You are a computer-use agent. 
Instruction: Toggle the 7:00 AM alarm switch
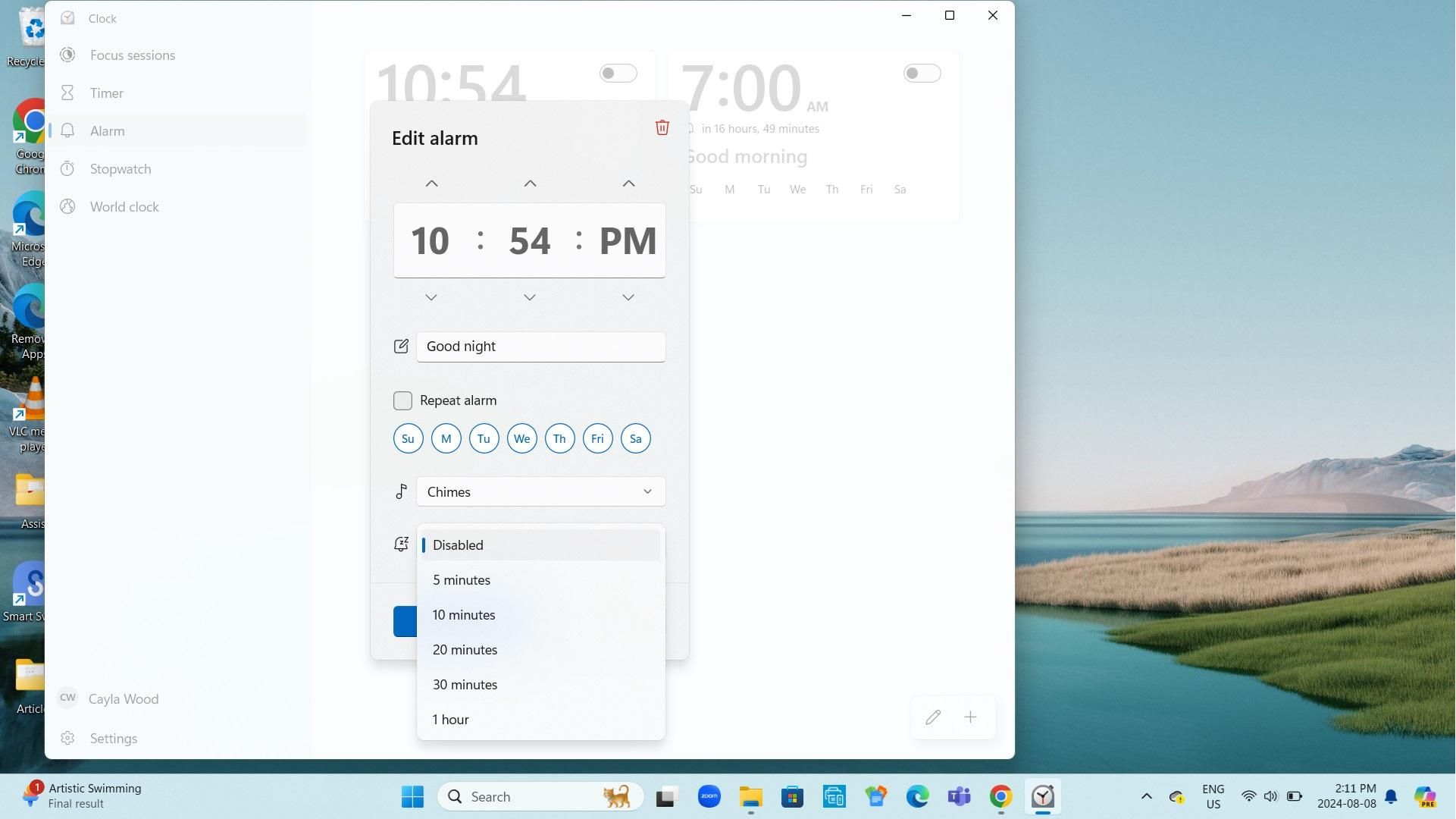pos(922,74)
